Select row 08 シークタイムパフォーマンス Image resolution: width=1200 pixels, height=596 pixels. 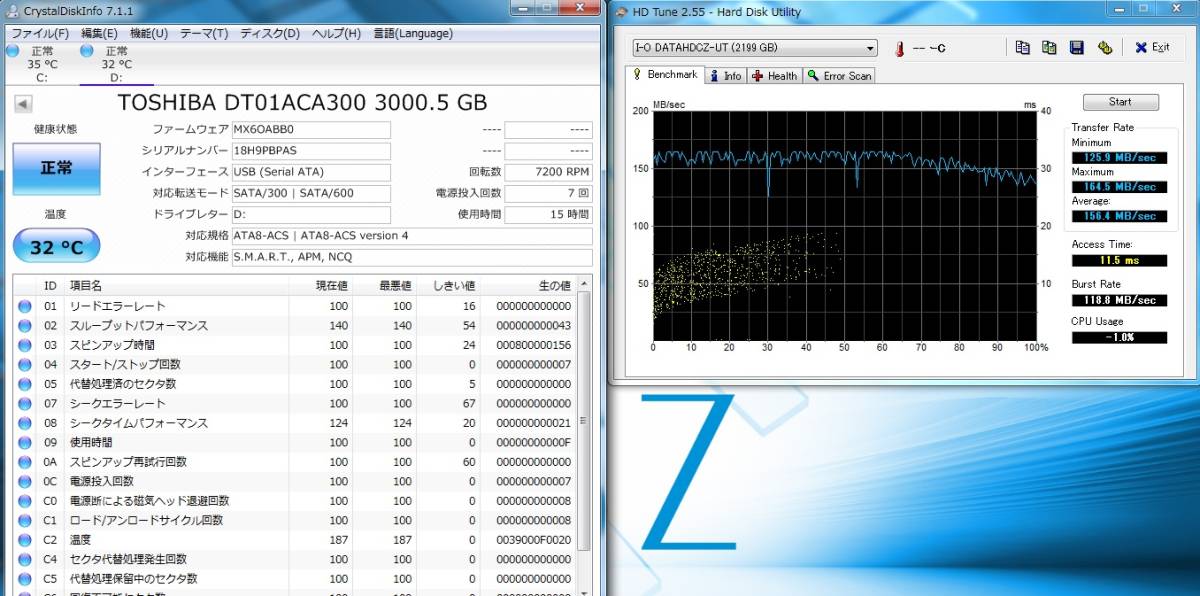(x=296, y=423)
